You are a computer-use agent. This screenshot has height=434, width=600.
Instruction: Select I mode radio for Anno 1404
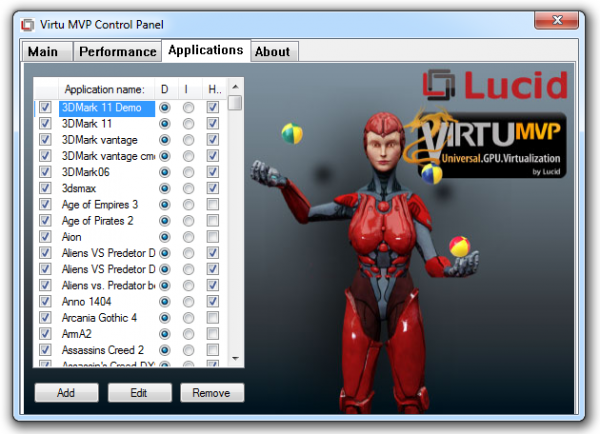(188, 302)
